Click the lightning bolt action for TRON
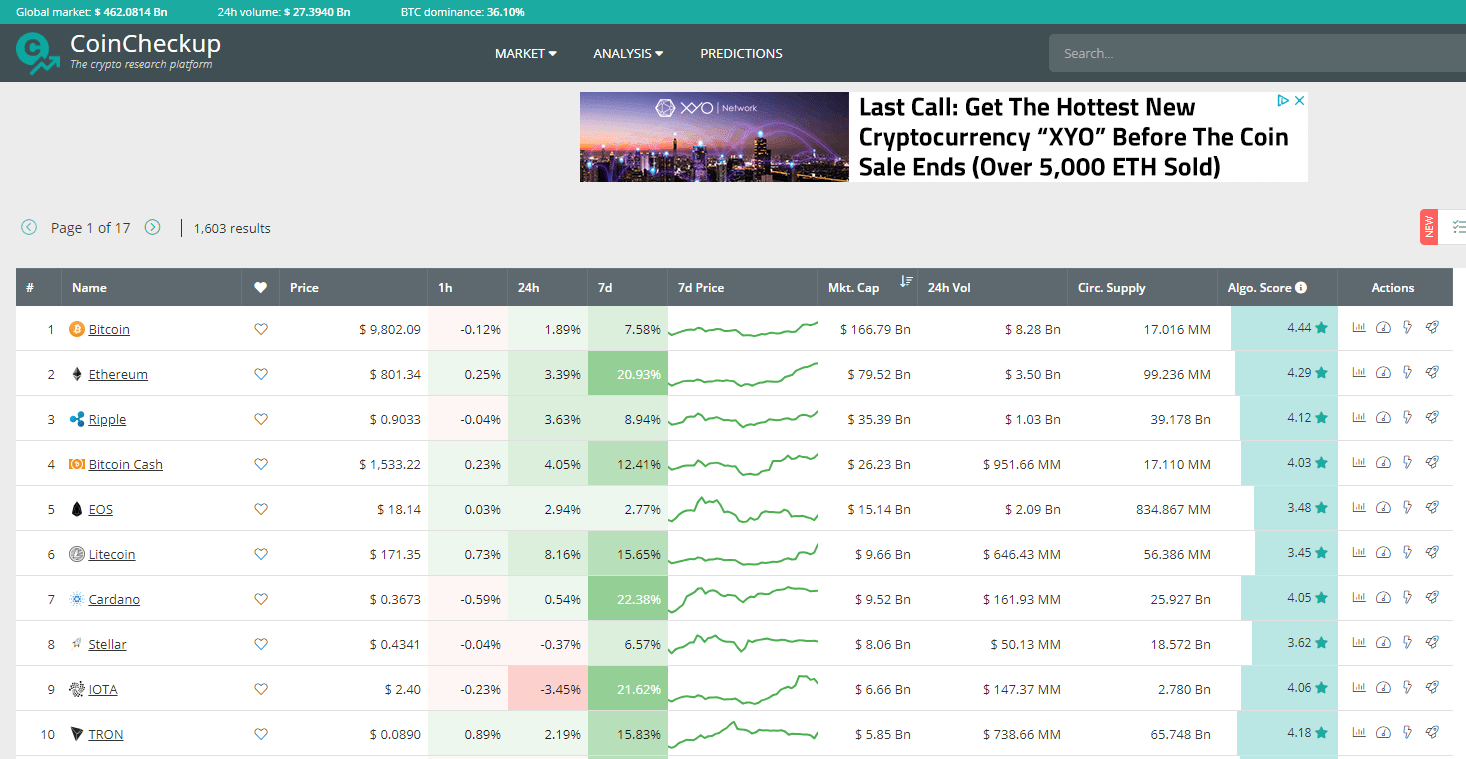Image resolution: width=1466 pixels, height=759 pixels. click(1408, 732)
